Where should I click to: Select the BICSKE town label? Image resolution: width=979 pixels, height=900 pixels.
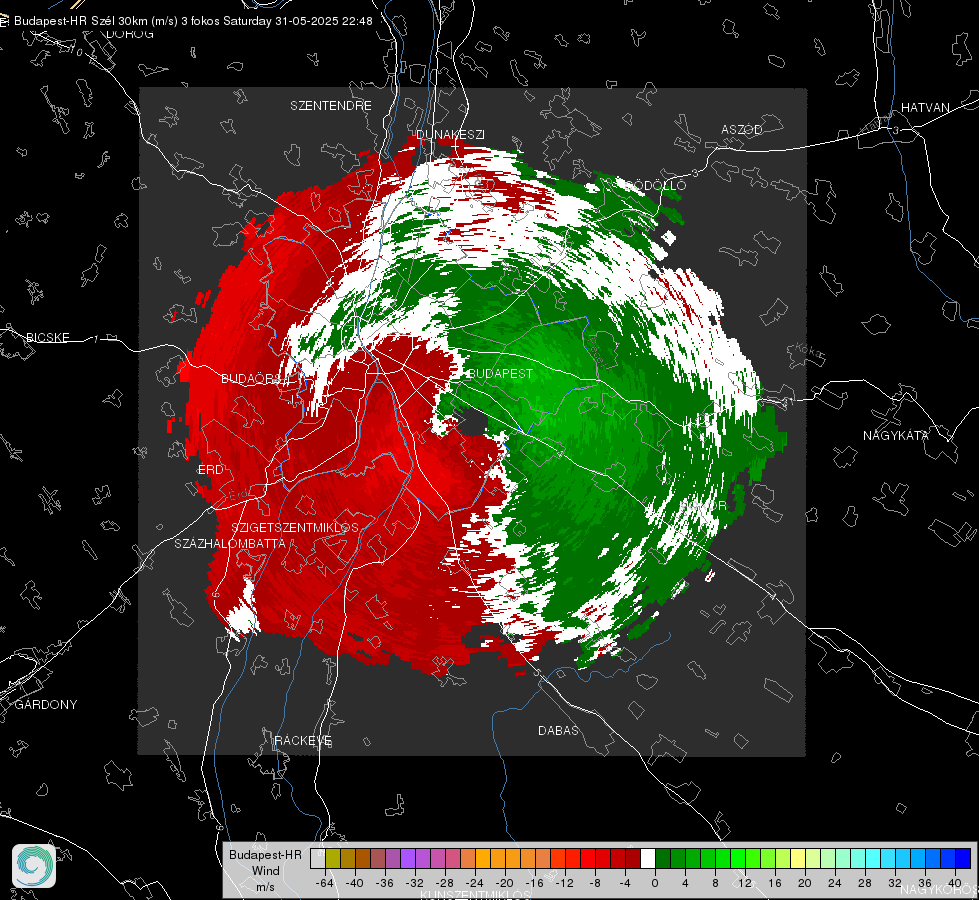47,337
